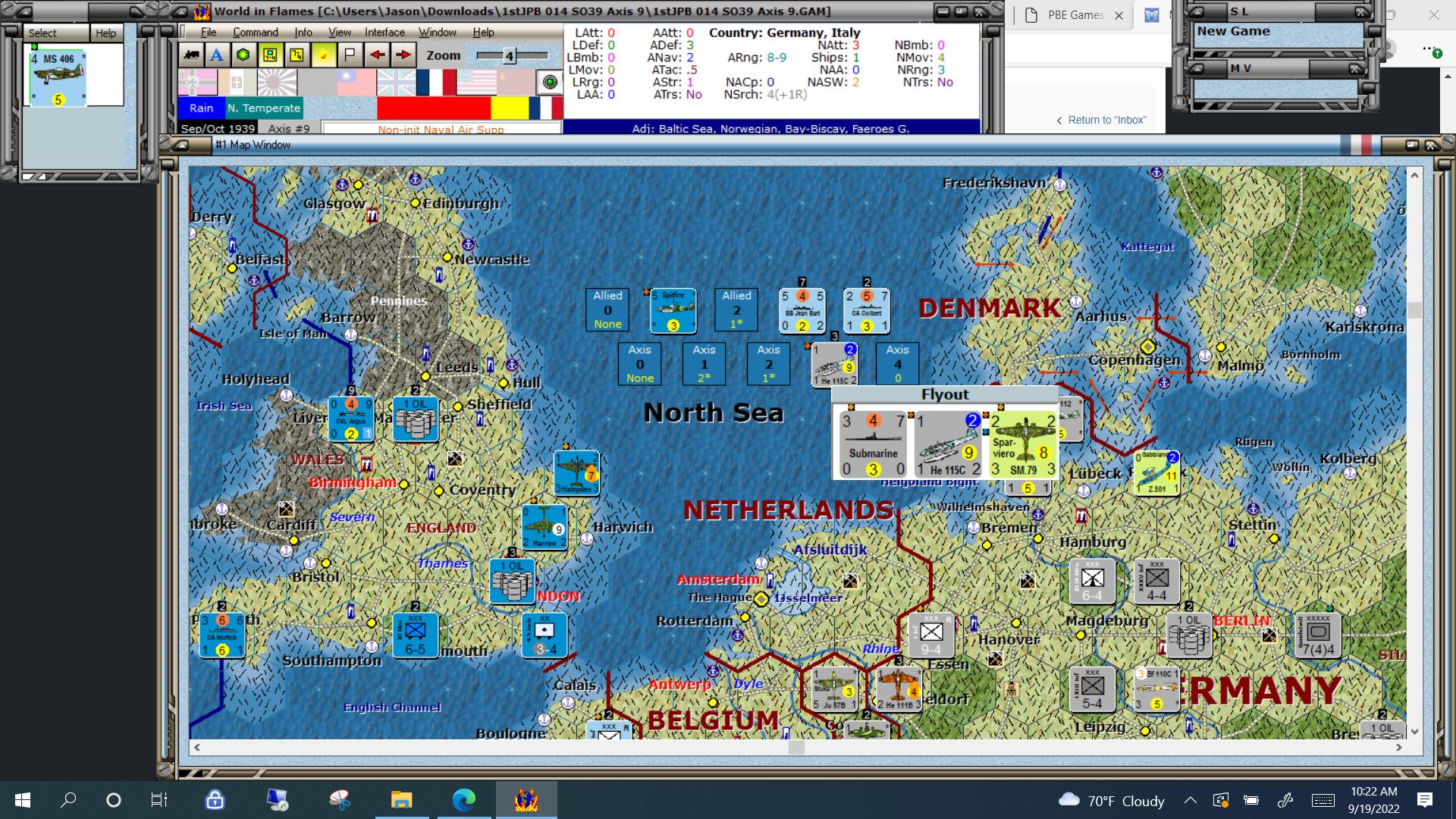Select the Spitfire counter in North Sea
1456x819 pixels.
[x=673, y=310]
